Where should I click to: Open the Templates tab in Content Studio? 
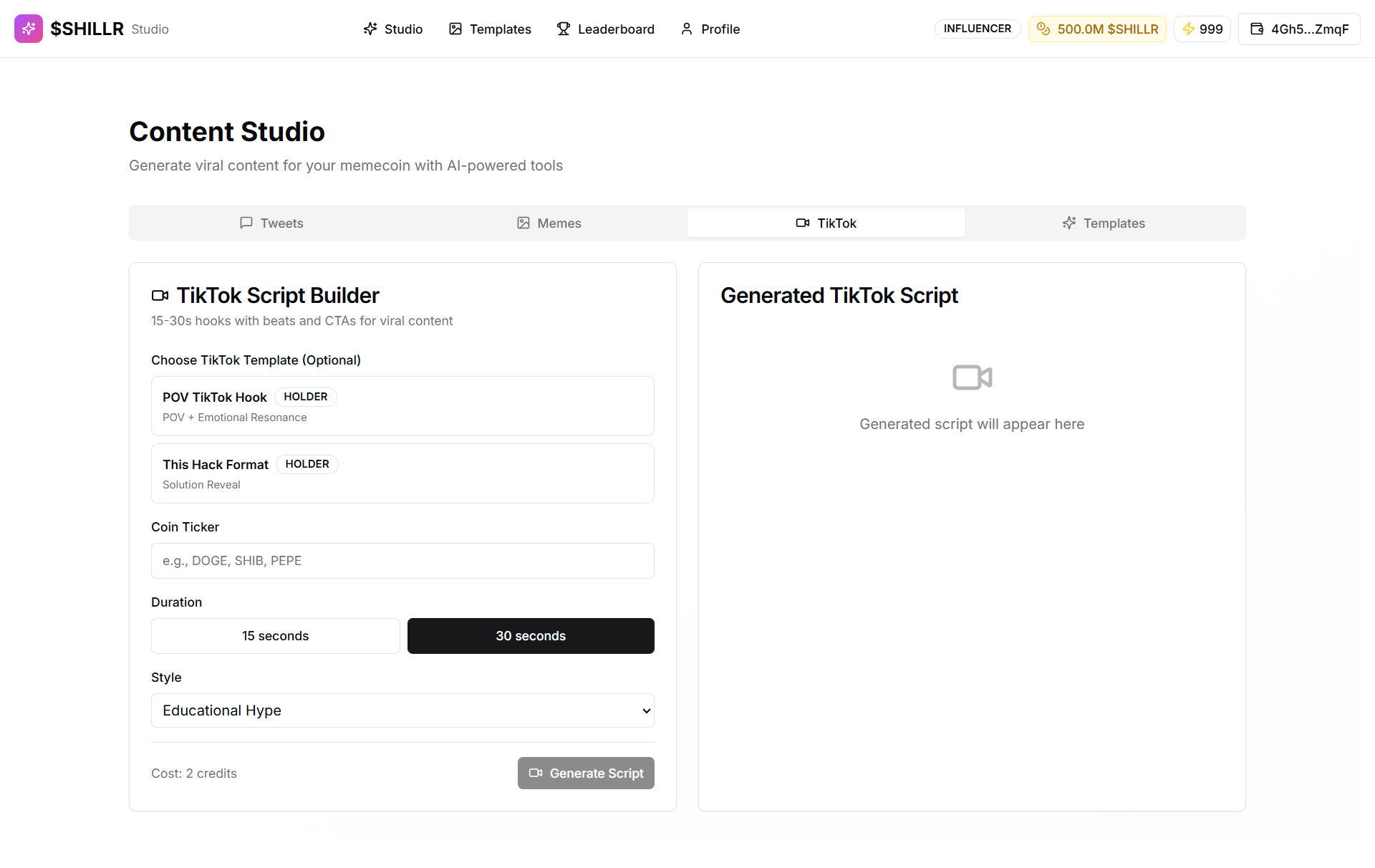(1104, 223)
